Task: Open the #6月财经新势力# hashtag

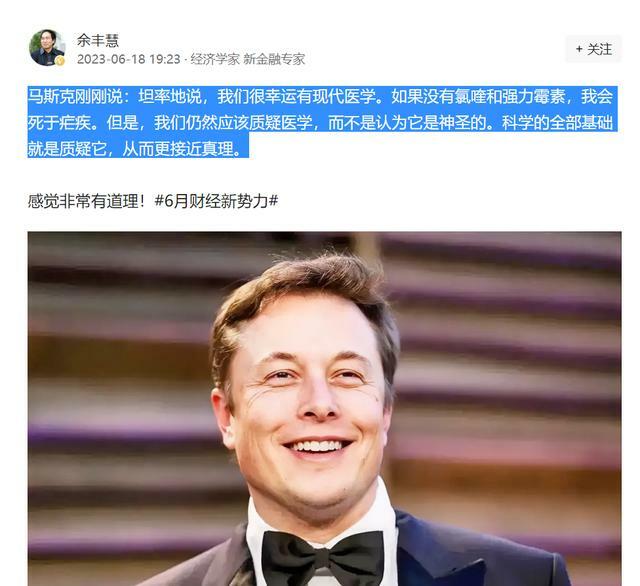Action: [x=217, y=201]
